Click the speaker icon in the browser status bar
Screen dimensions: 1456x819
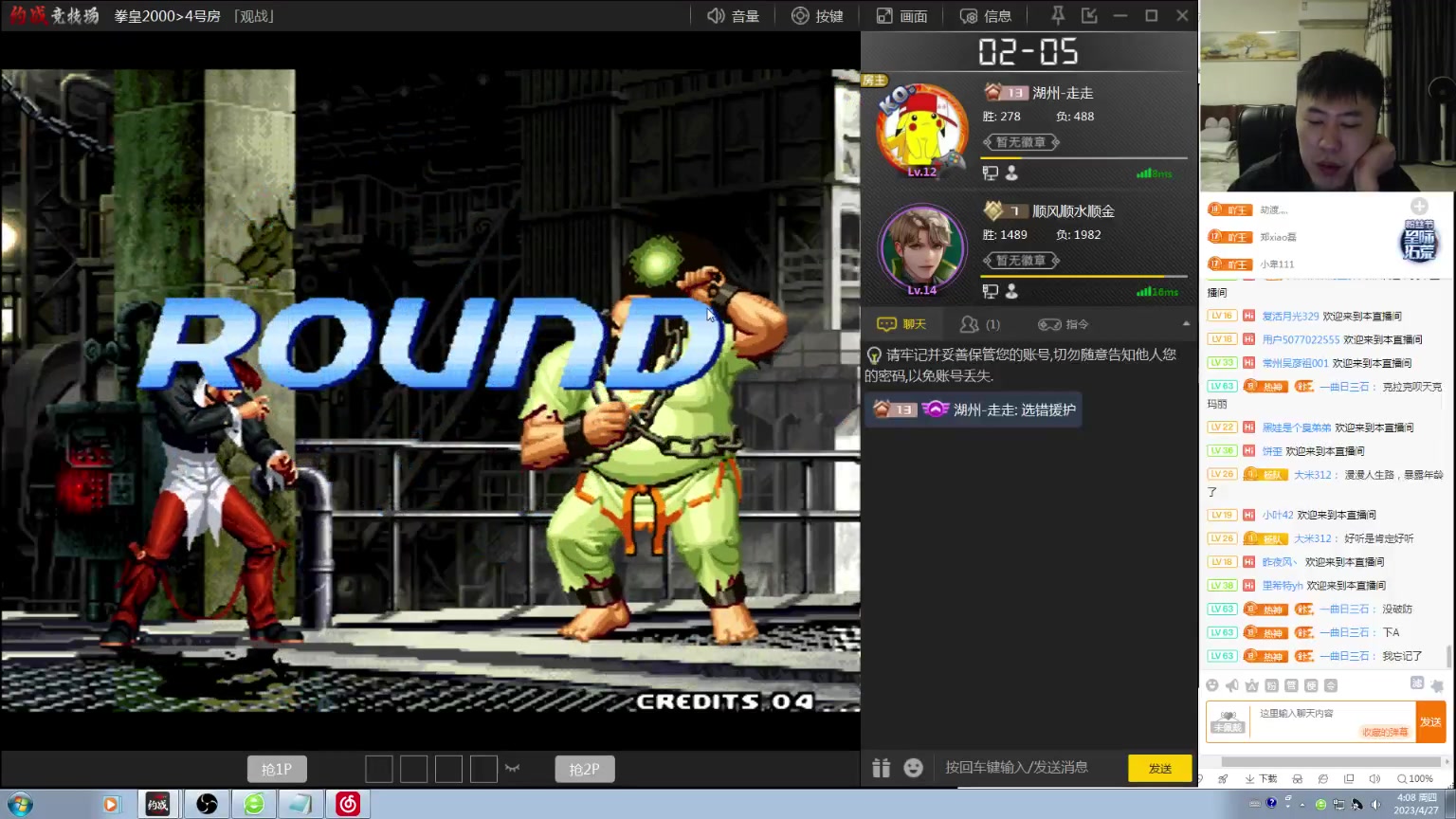(x=1374, y=779)
